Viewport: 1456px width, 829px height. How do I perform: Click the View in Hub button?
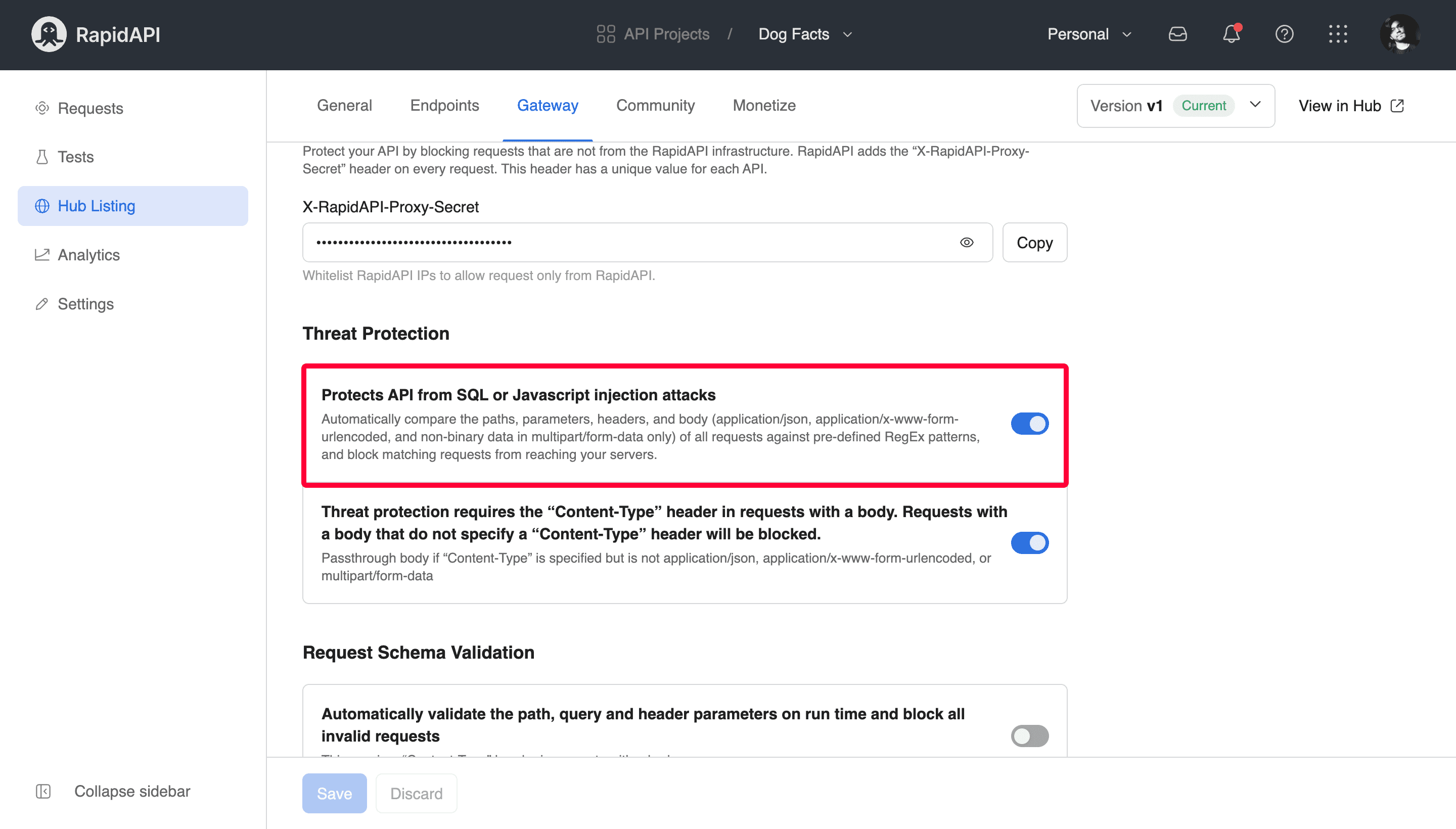point(1350,105)
